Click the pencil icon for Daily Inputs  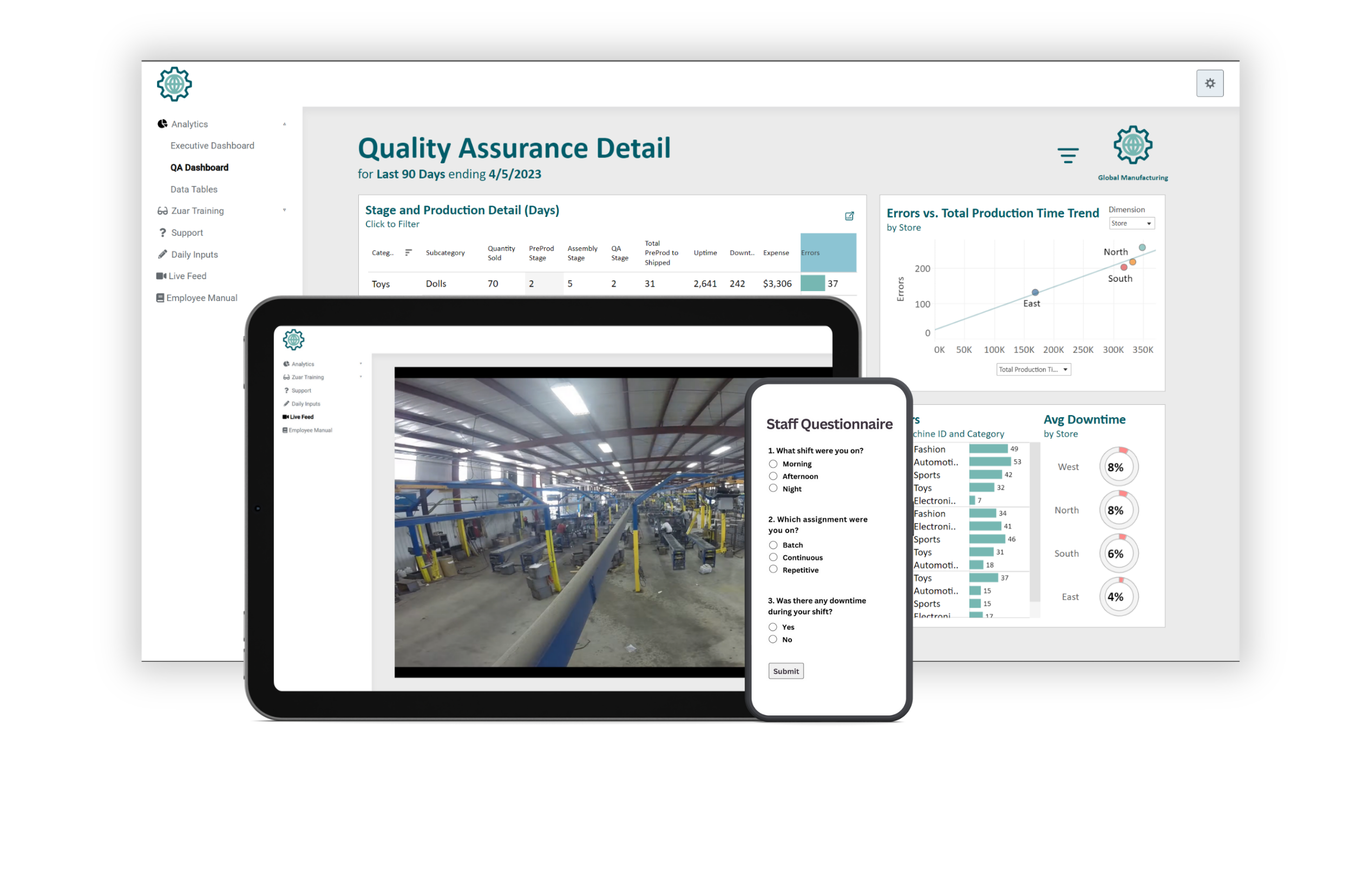pos(162,254)
